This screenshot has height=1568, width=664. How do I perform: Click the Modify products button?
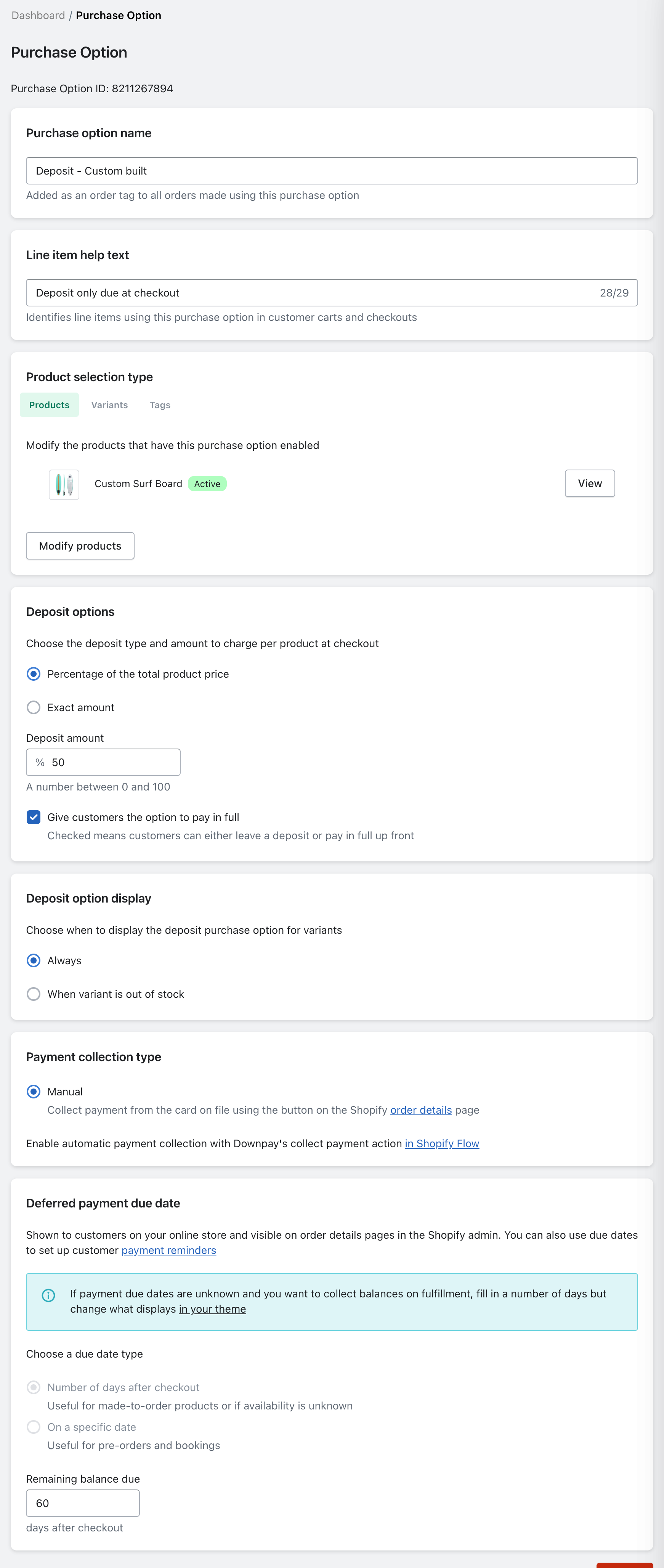click(x=80, y=546)
